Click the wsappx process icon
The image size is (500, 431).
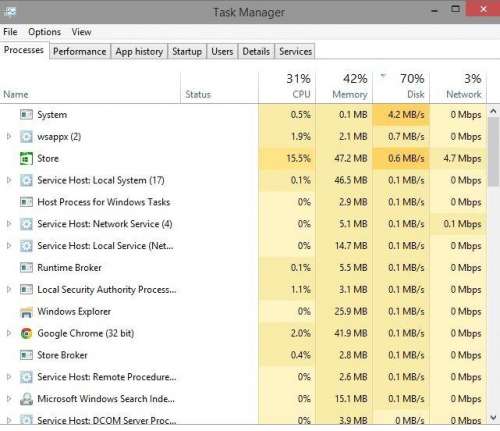(x=26, y=137)
